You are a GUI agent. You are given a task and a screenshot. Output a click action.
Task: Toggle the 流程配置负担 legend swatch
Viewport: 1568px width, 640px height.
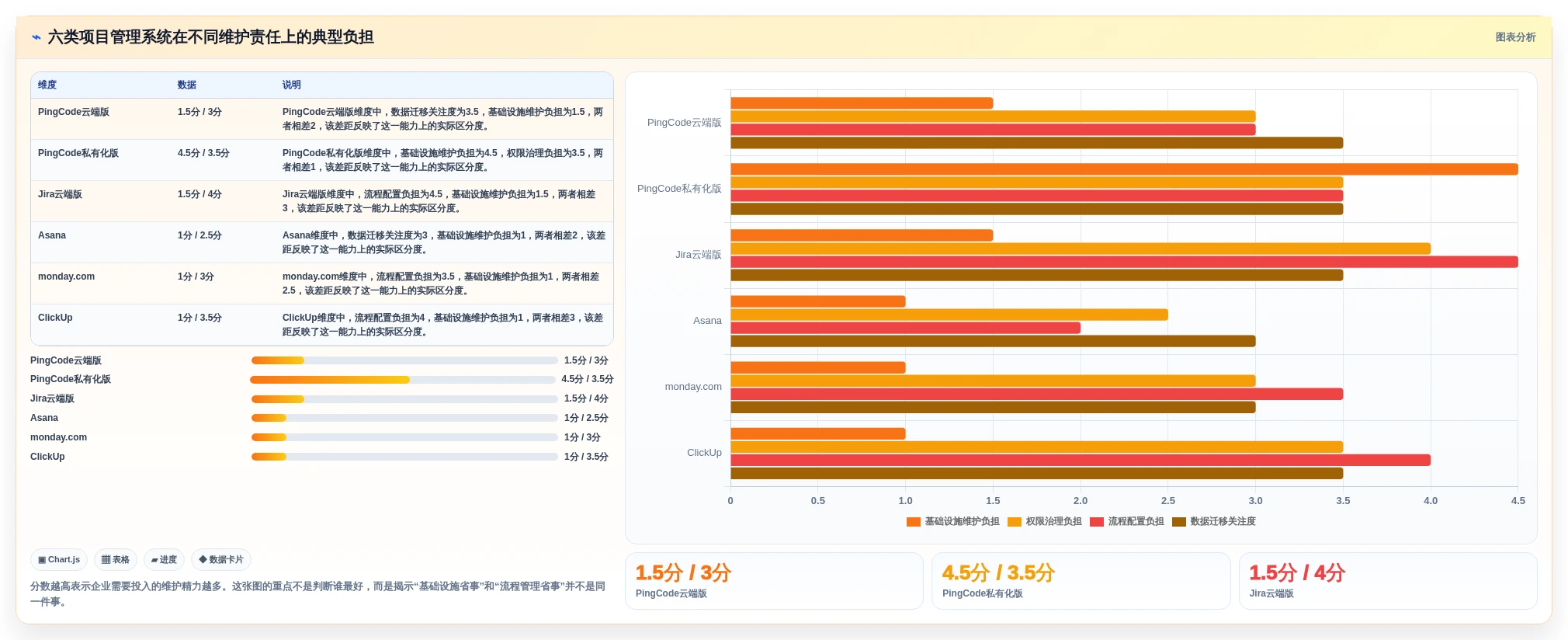(x=1096, y=522)
